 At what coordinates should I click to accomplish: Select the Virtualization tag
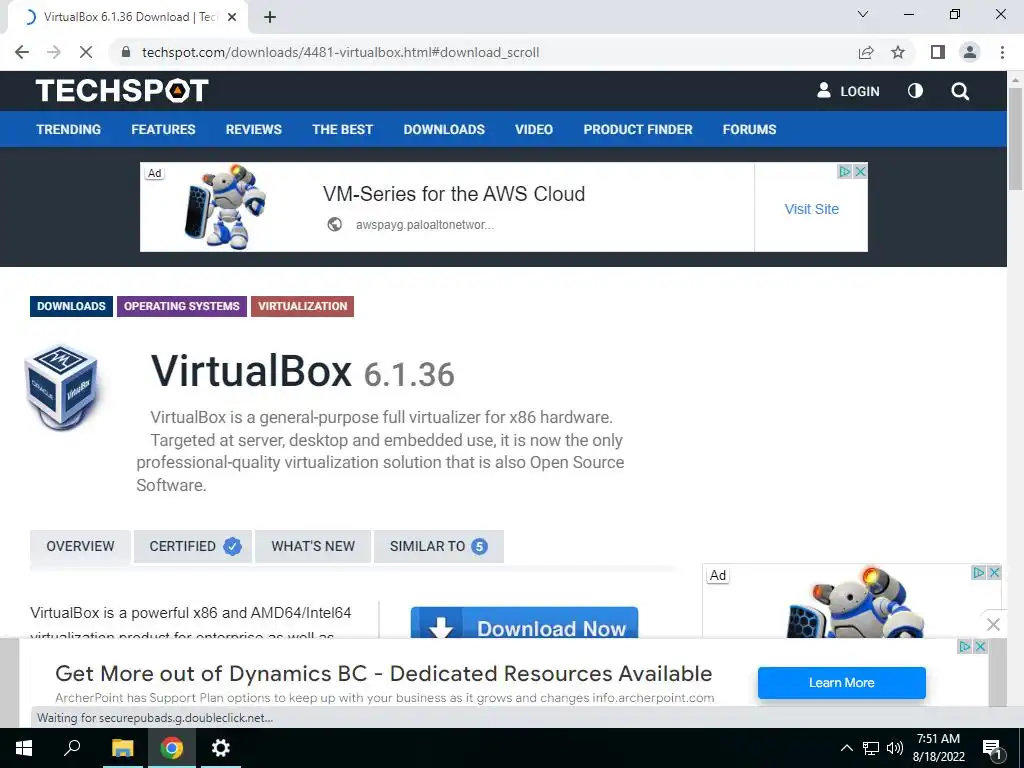coord(302,306)
